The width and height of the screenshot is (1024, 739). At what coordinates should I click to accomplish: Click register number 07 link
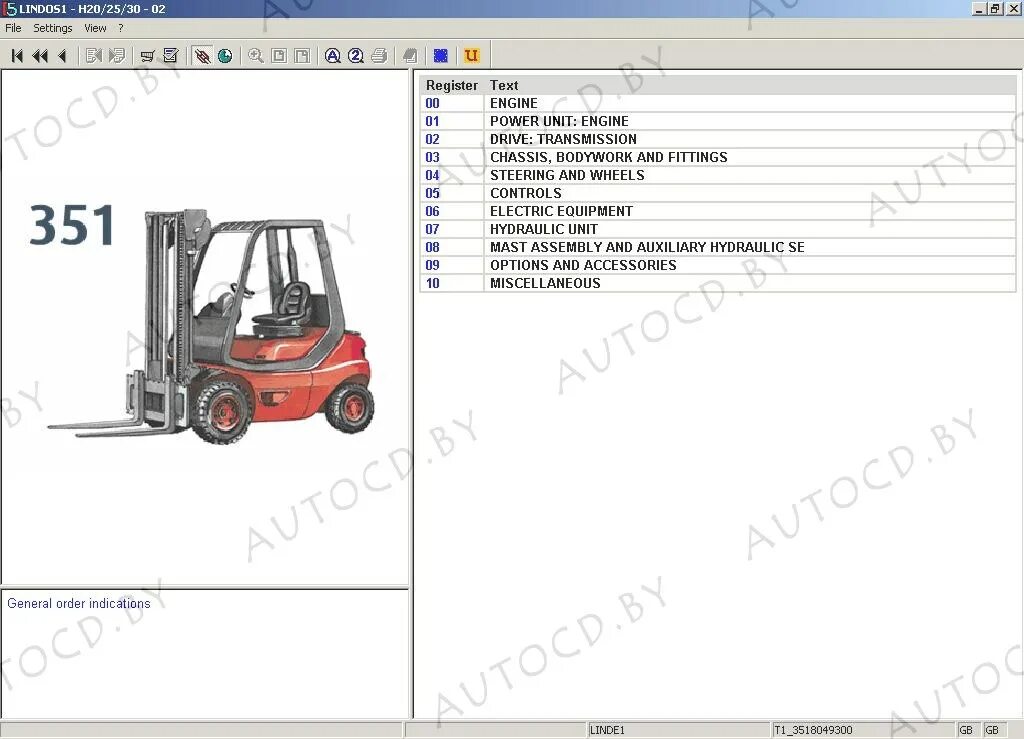click(x=432, y=229)
